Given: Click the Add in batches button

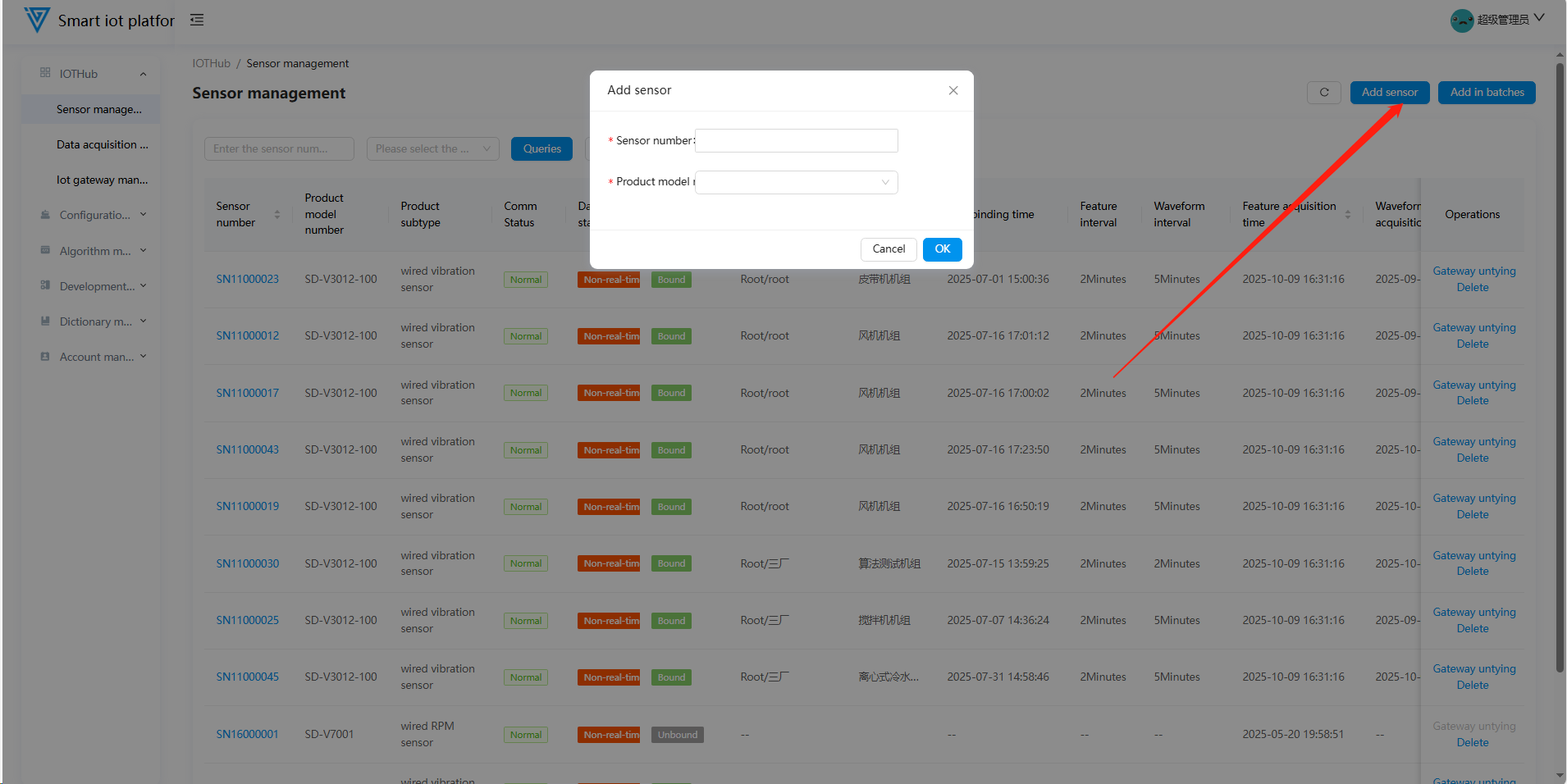Looking at the screenshot, I should pyautogui.click(x=1487, y=93).
